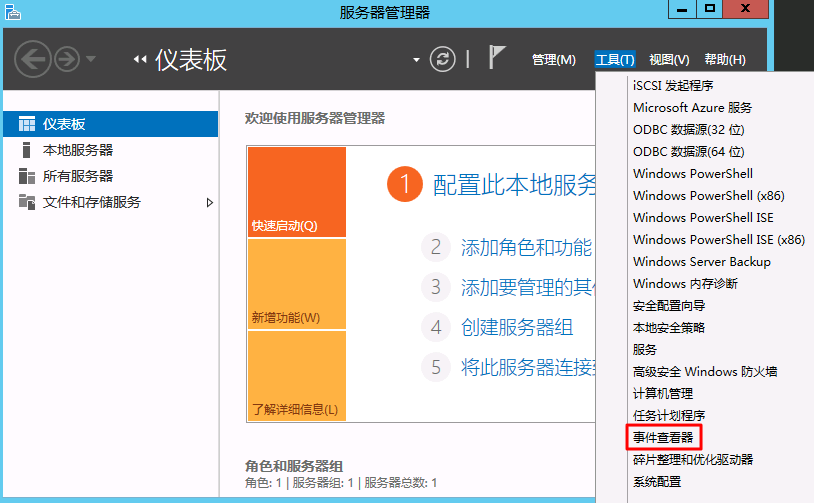Open the 管理(M) menu
The image size is (814, 503).
point(554,60)
